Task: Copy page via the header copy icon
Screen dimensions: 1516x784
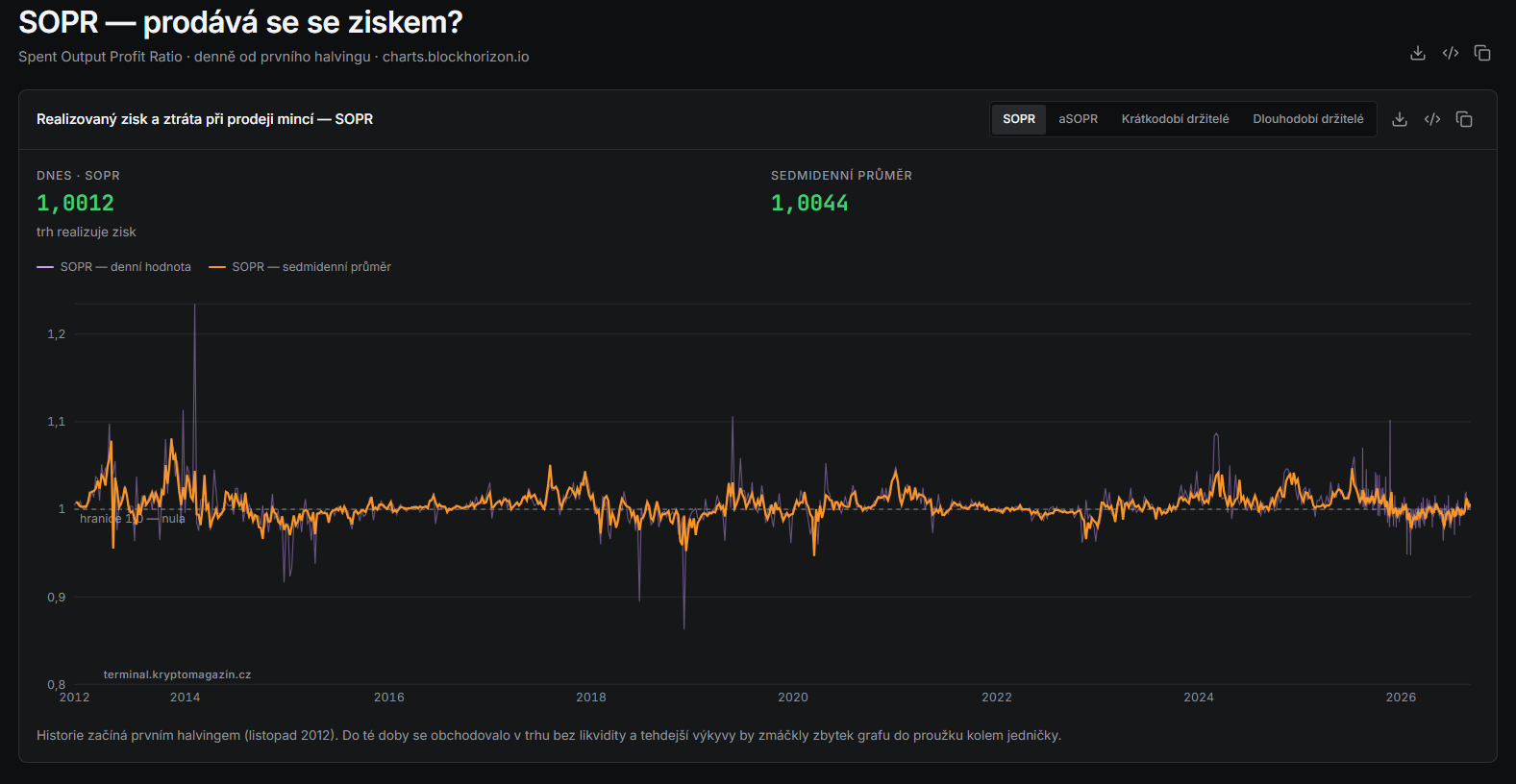Action: [1482, 53]
